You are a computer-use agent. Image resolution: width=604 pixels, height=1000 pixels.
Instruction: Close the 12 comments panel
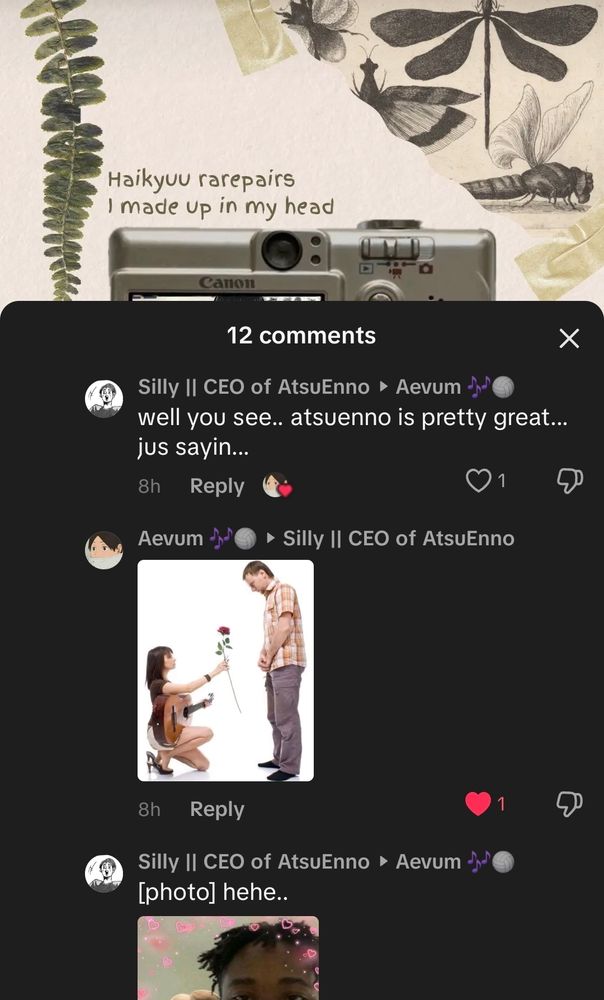(568, 338)
